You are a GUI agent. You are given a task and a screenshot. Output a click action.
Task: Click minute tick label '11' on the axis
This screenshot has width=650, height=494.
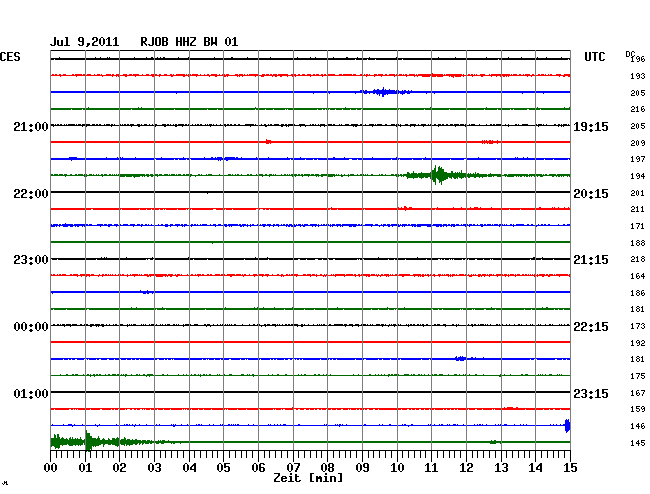(431, 467)
